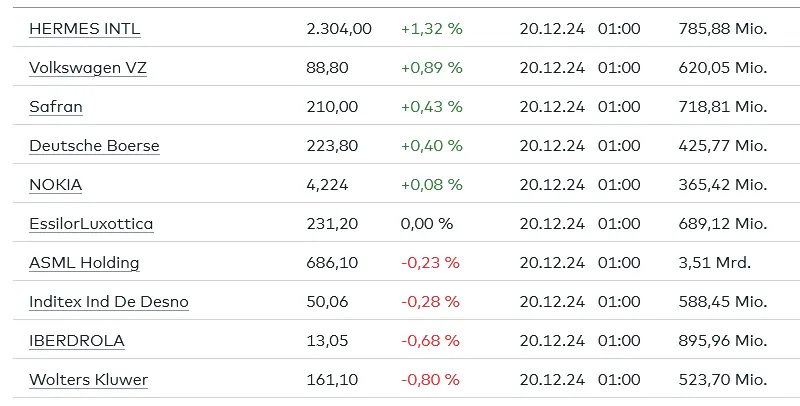Select the NOKIA stock link
Screen dimensions: 800x406
[56, 185]
